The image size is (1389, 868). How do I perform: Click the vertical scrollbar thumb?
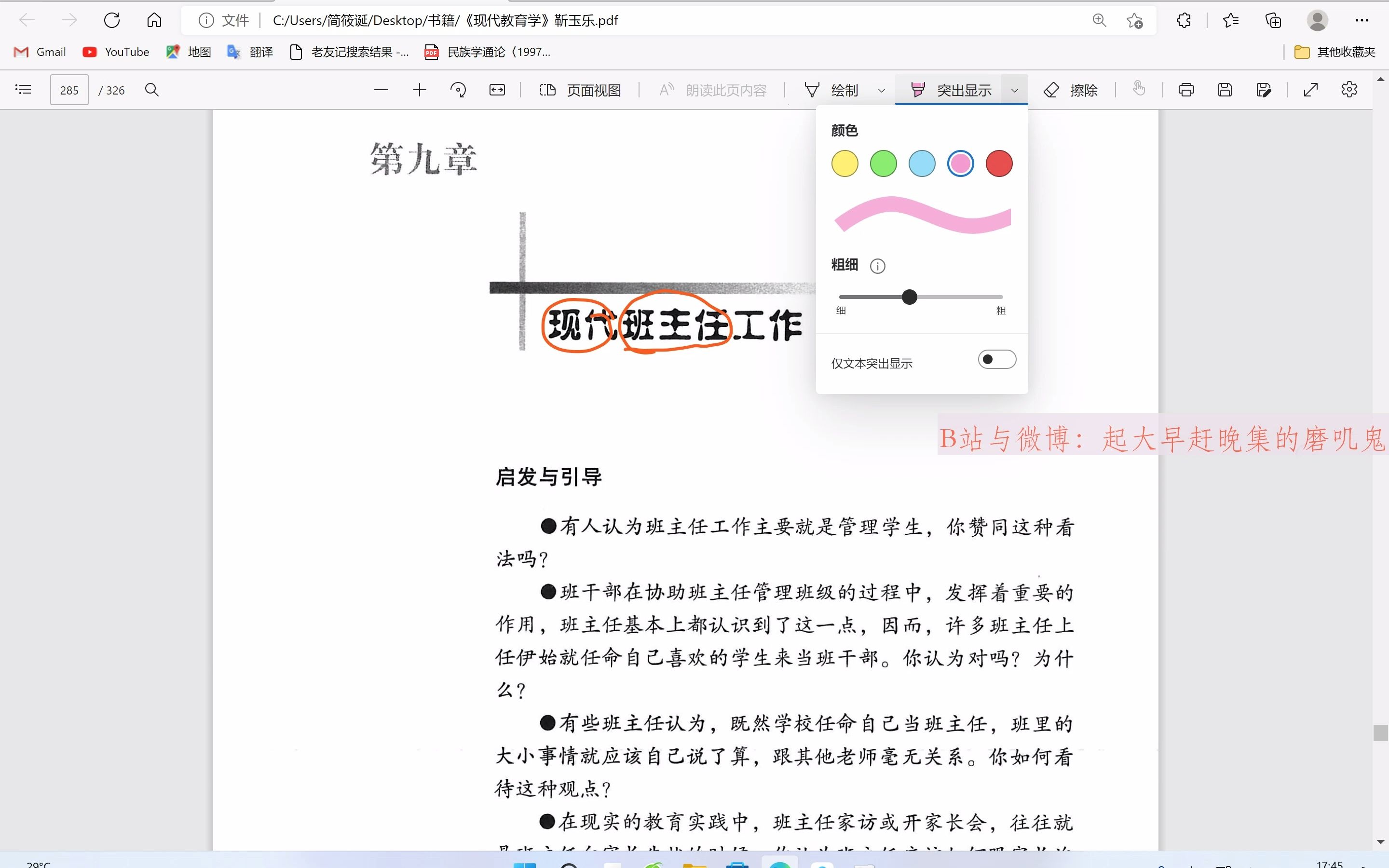tap(1380, 733)
